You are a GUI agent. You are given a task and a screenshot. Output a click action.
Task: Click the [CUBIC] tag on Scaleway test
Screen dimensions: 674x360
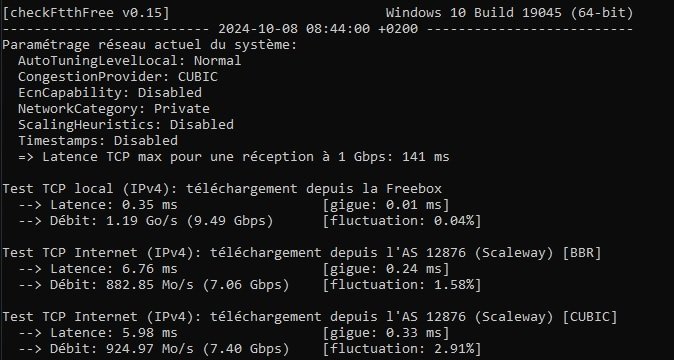(x=590, y=317)
